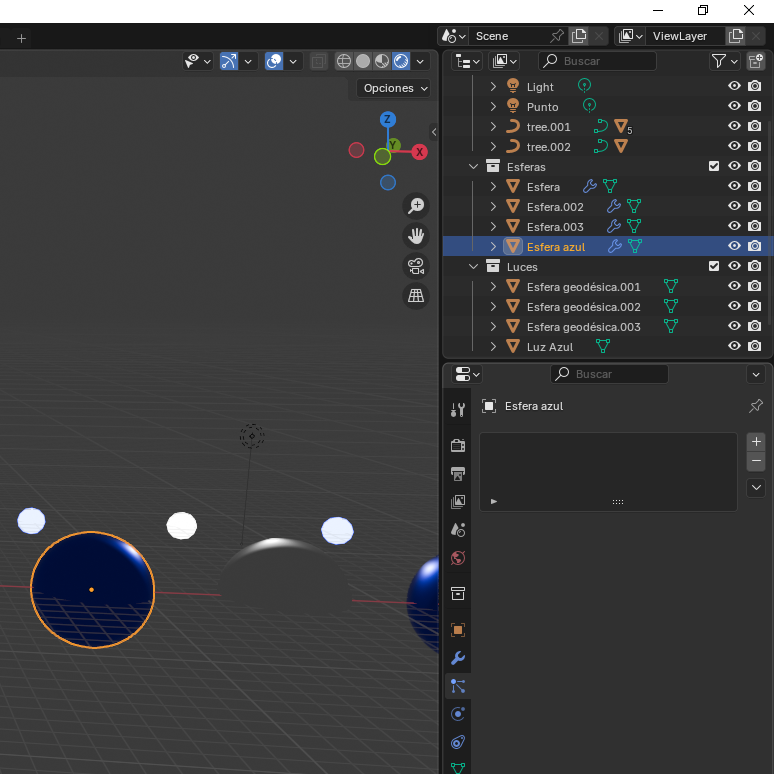
Task: Select Esfera geodésica.002 in the outliner
Action: point(583,307)
